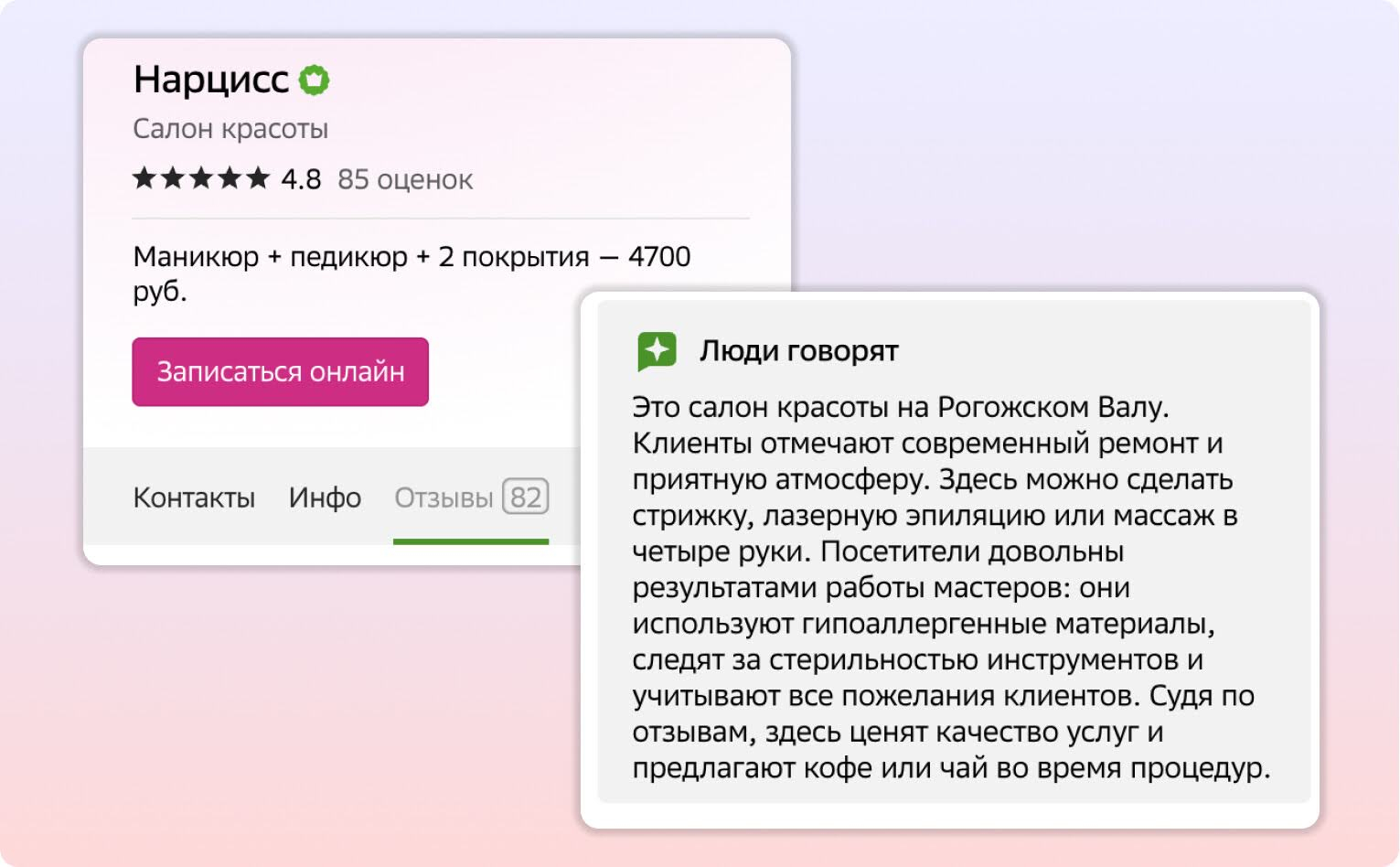
Task: Click the Салон красоты category label
Action: (230, 129)
